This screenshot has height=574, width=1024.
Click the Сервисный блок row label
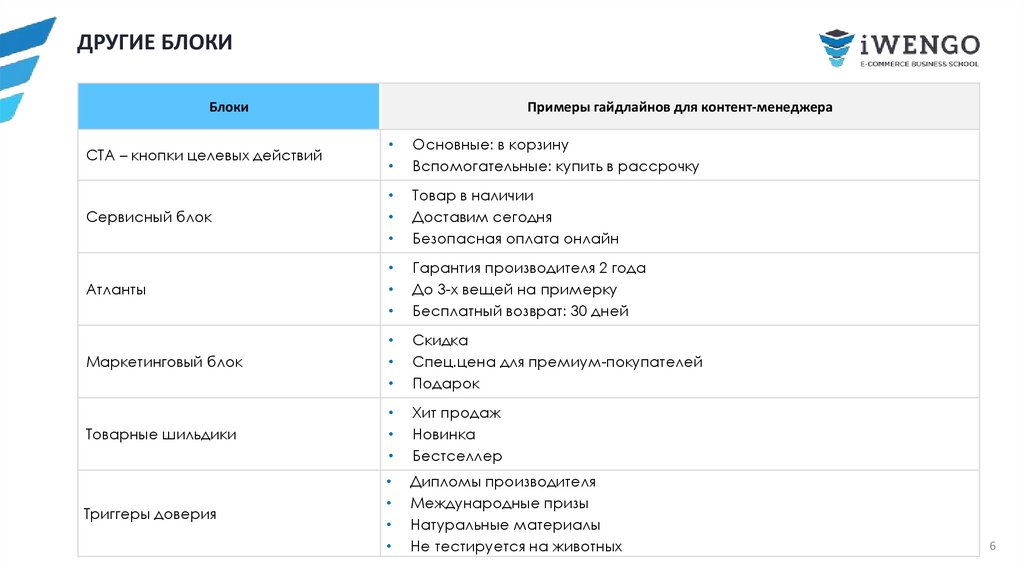tap(150, 217)
